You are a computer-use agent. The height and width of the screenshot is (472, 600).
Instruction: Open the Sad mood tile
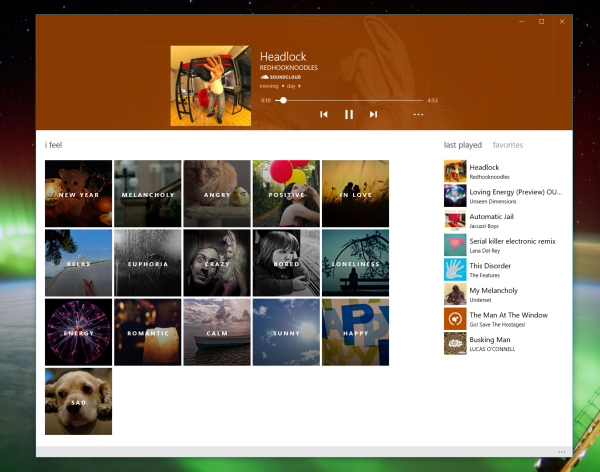tap(79, 401)
